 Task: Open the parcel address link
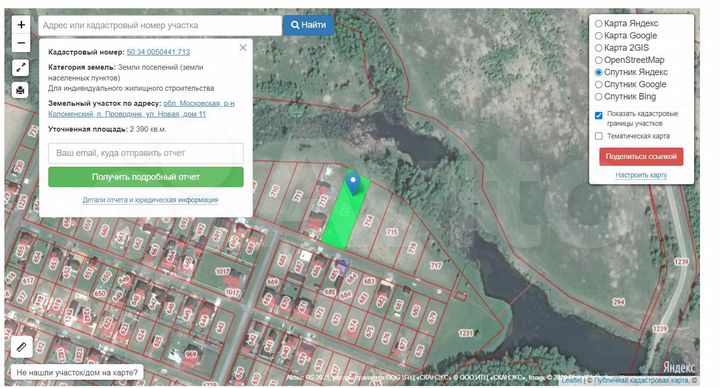pos(141,108)
